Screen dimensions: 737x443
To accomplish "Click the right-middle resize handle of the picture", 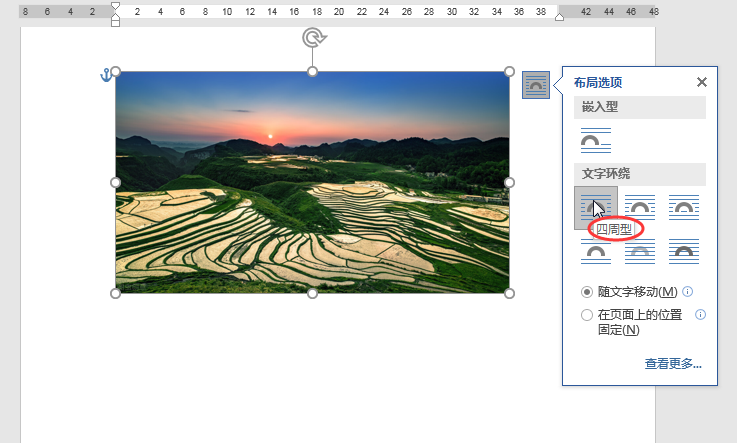I will click(509, 182).
